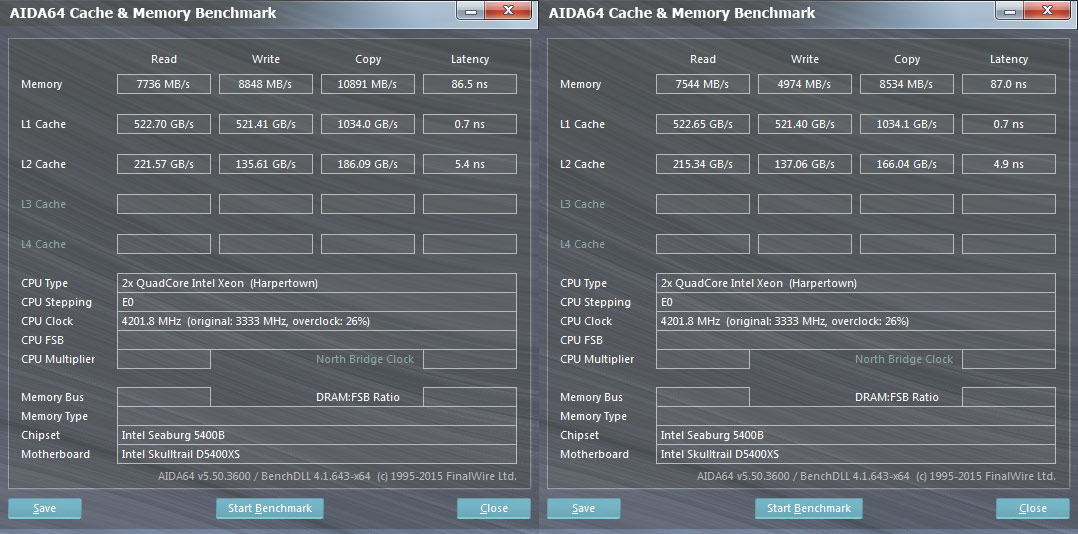Minimize the left AIDA64 window
The width and height of the screenshot is (1078, 534).
470,10
